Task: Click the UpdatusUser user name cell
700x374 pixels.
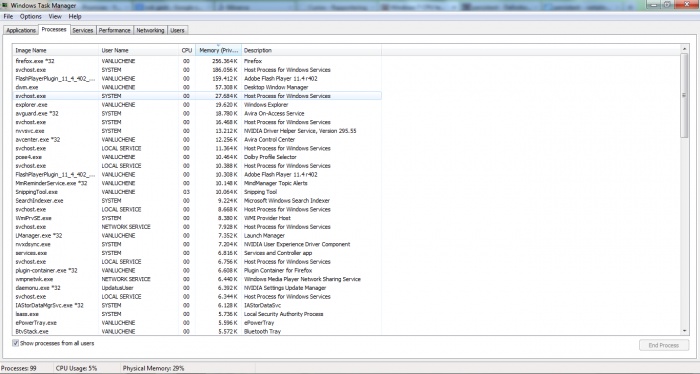Action: point(117,288)
